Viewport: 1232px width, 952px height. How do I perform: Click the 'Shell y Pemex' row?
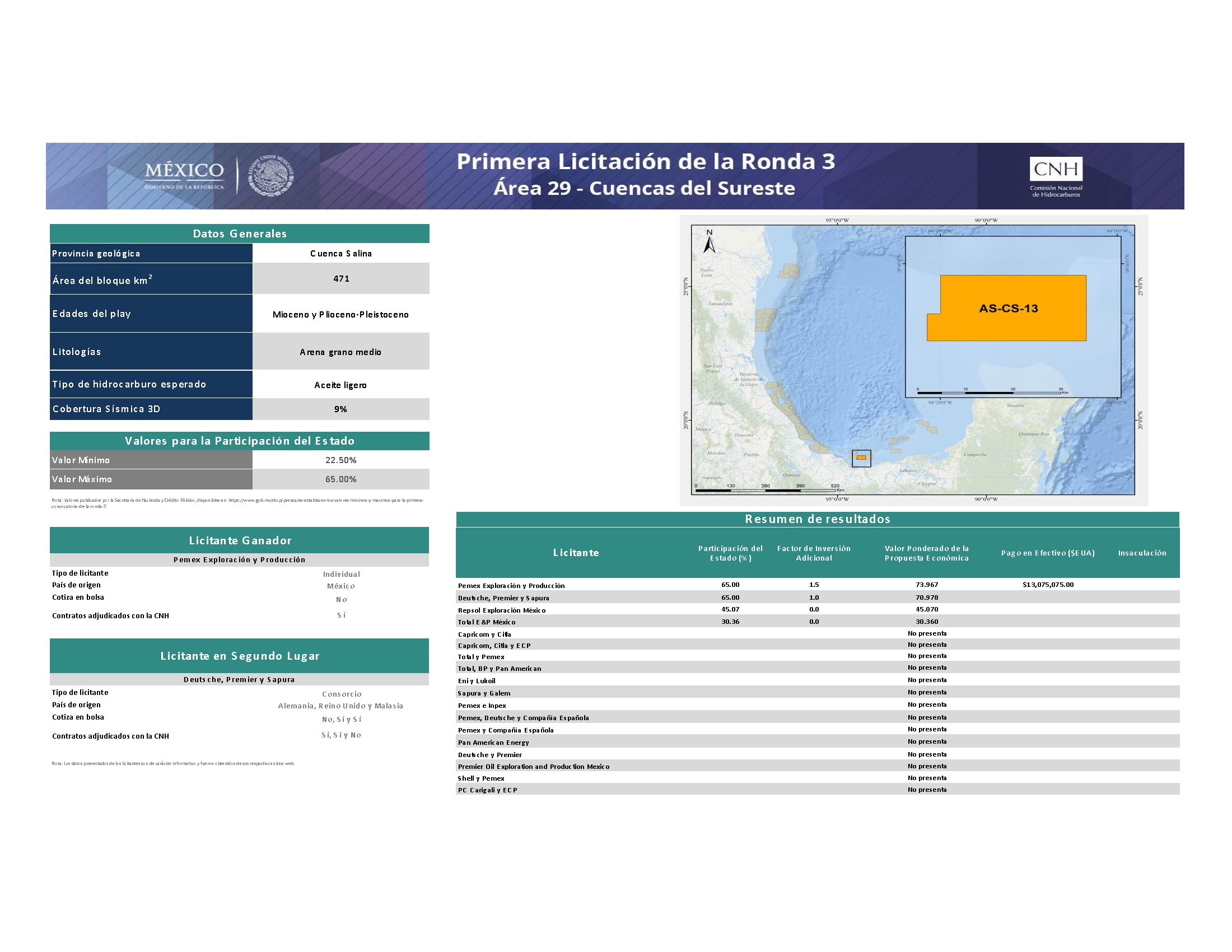pyautogui.click(x=818, y=778)
